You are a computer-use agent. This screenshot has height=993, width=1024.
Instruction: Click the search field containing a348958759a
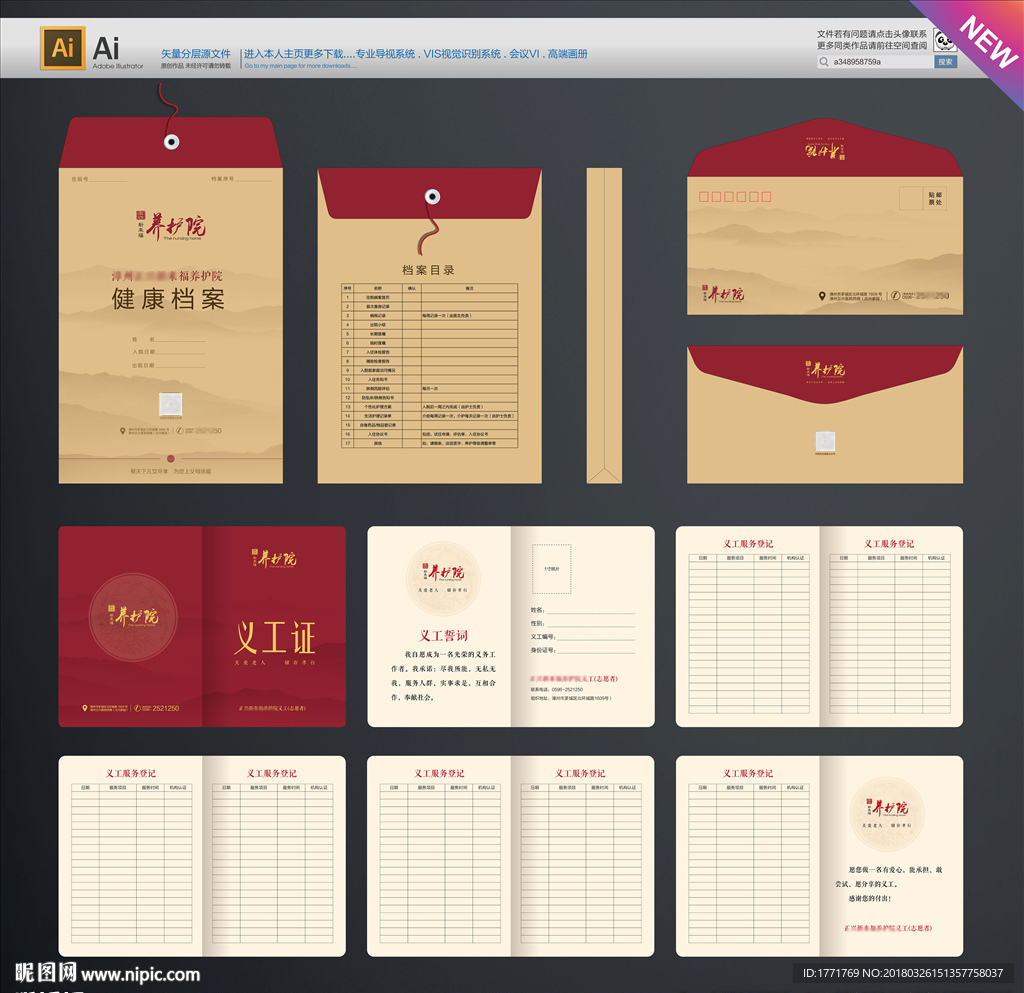(875, 62)
